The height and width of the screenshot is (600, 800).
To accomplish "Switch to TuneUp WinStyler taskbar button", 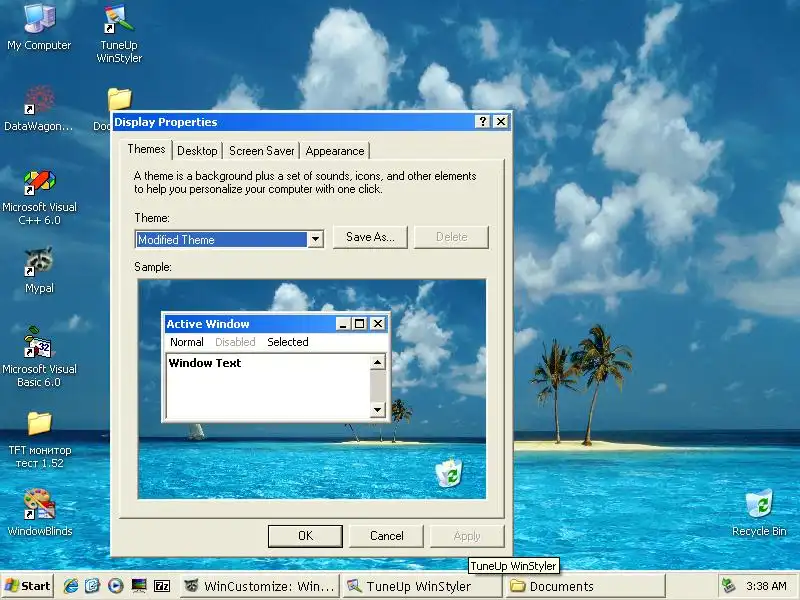I will 421,586.
